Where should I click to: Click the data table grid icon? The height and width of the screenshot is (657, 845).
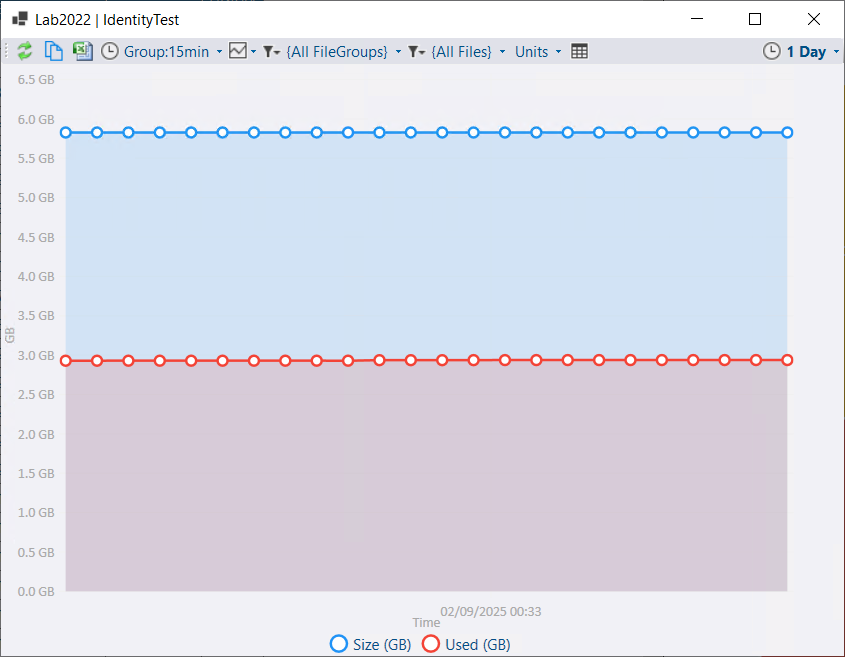[x=579, y=52]
